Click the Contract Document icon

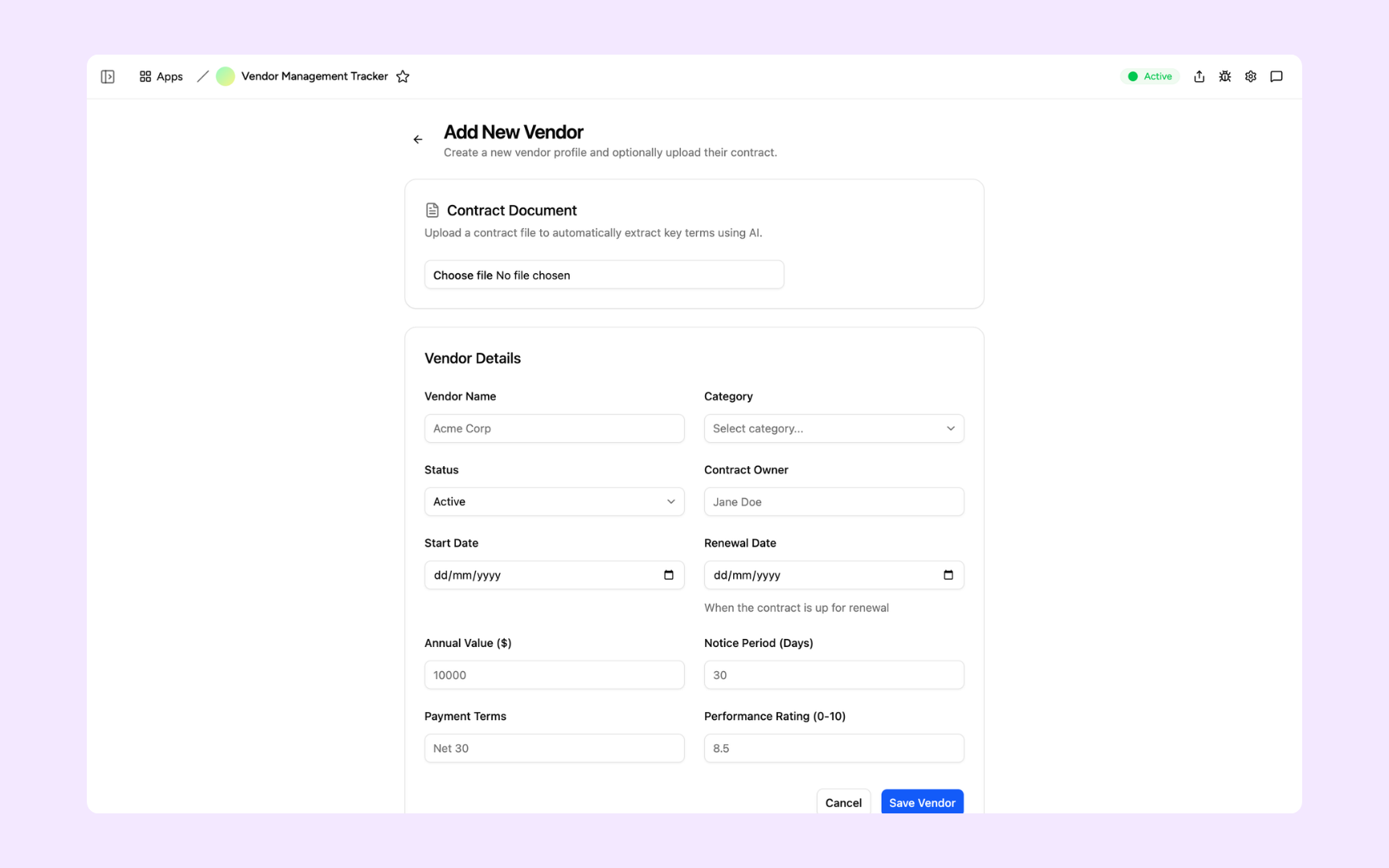[432, 210]
